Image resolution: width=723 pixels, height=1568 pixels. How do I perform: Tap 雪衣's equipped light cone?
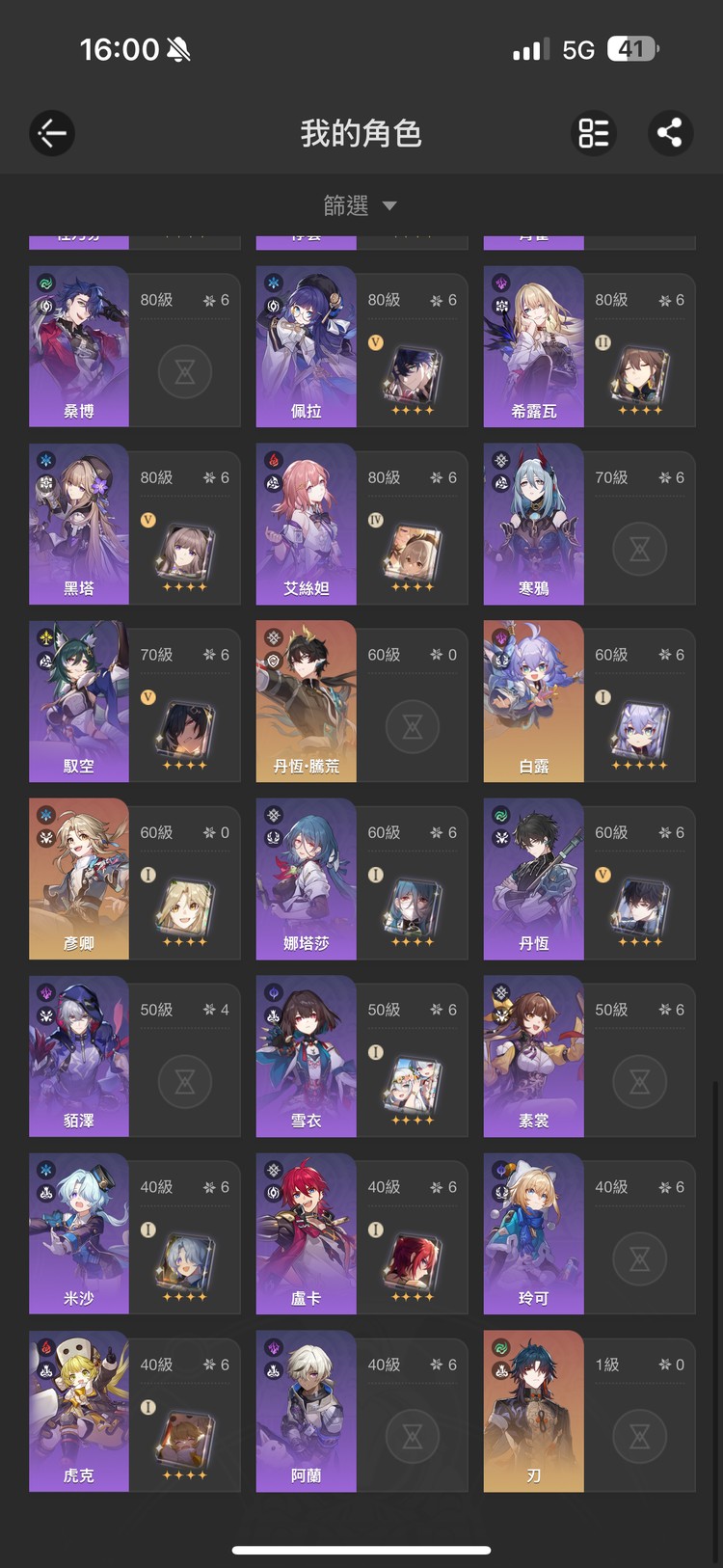coord(412,1086)
